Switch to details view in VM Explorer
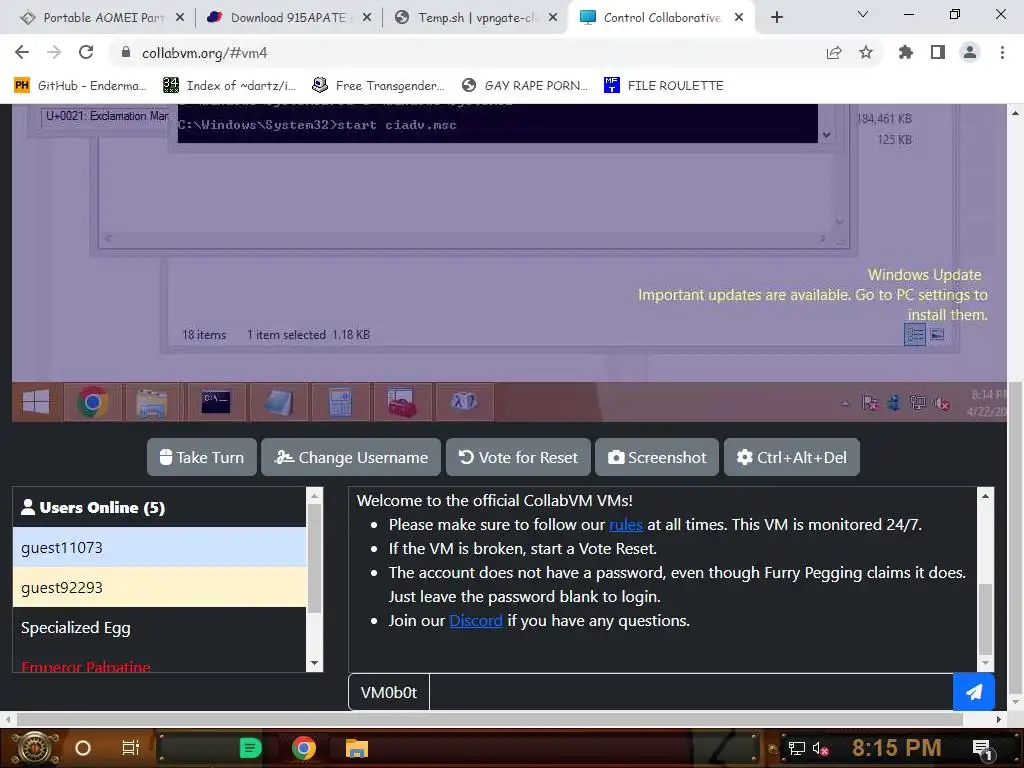This screenshot has width=1024, height=768. pyautogui.click(x=914, y=335)
